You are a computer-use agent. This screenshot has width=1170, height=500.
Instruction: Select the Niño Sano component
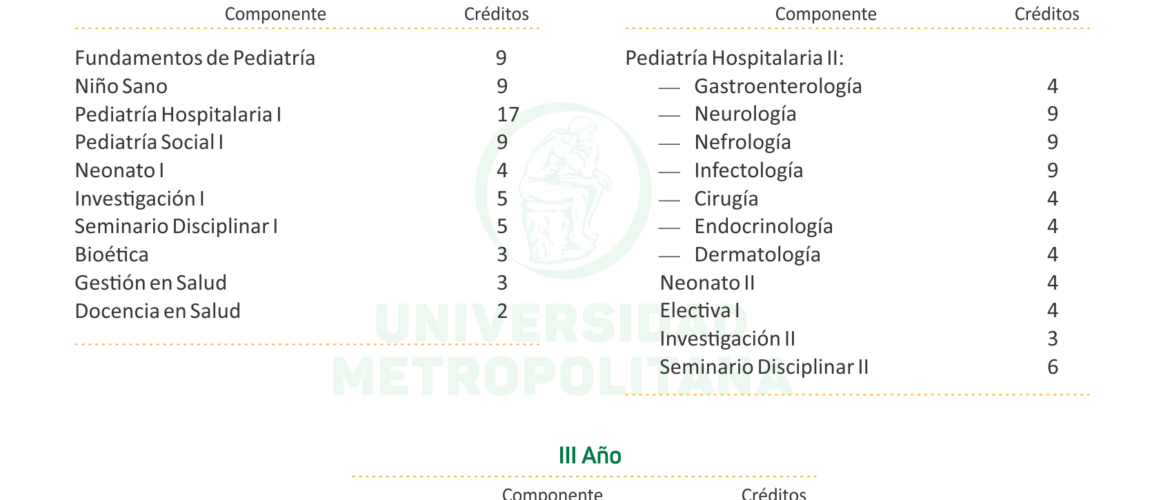click(121, 86)
